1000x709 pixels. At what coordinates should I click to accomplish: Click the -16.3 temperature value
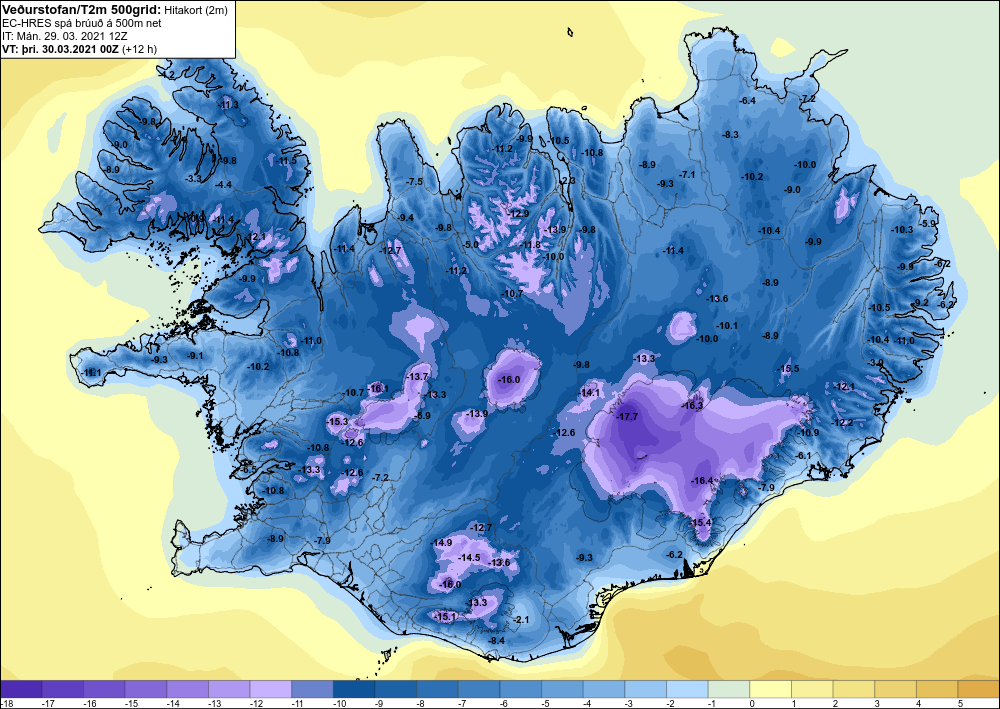(692, 406)
